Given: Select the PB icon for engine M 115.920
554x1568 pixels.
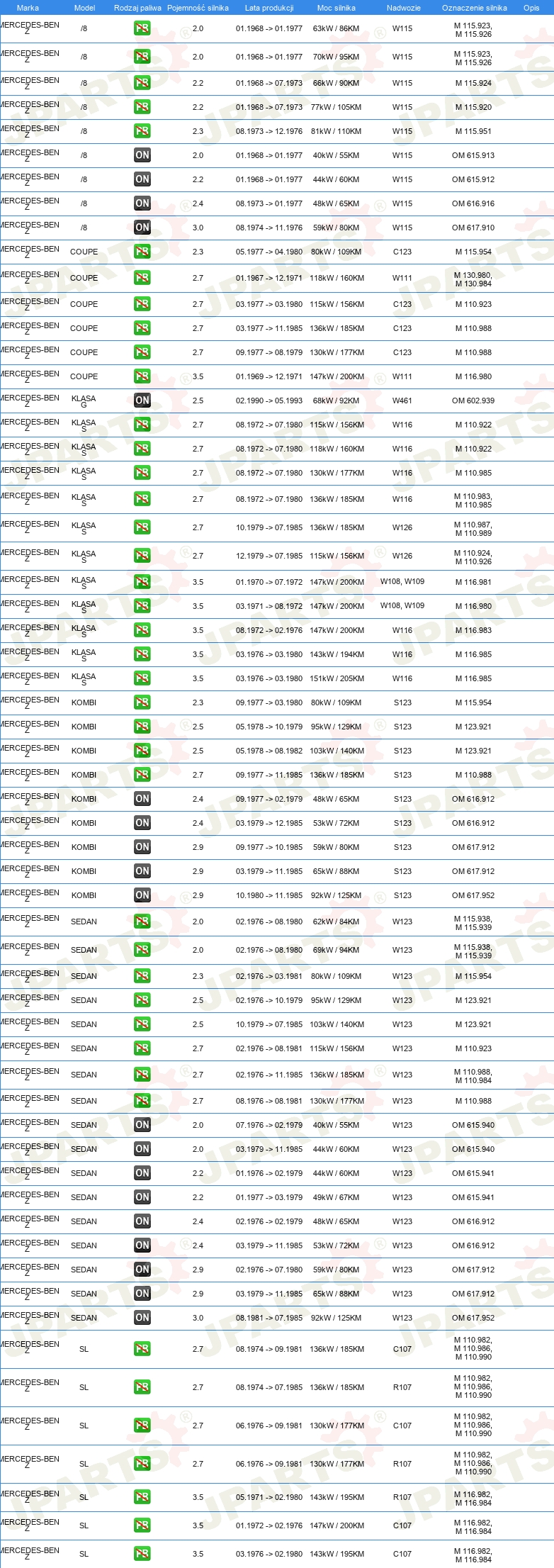Looking at the screenshot, I should click(x=142, y=107).
